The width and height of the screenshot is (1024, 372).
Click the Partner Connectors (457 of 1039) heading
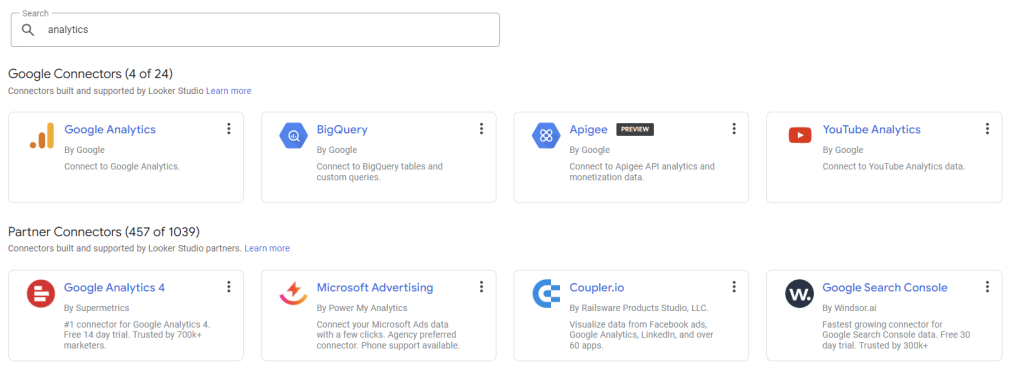[104, 232]
